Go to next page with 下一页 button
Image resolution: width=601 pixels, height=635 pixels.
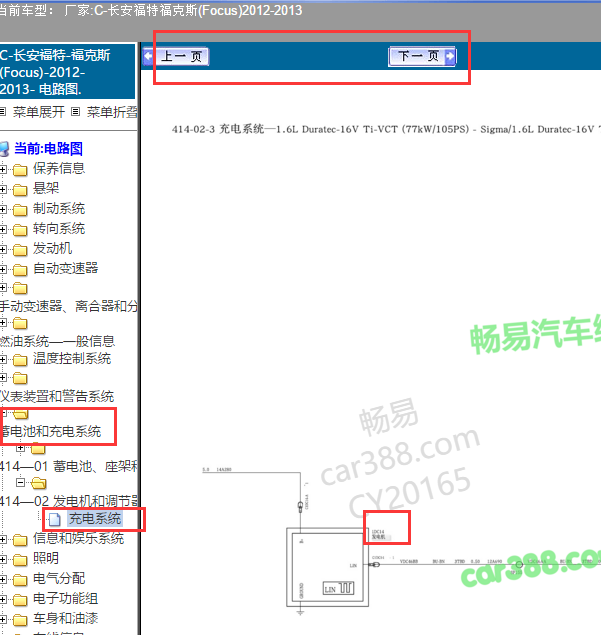tap(422, 56)
